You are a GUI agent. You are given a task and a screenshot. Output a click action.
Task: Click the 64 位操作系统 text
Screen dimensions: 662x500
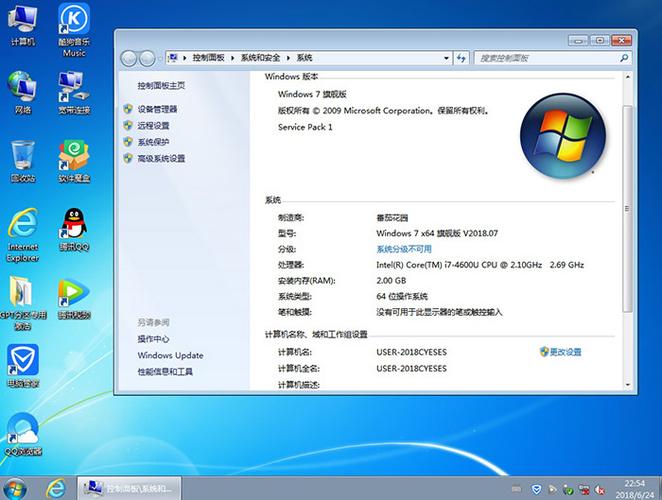(402, 296)
